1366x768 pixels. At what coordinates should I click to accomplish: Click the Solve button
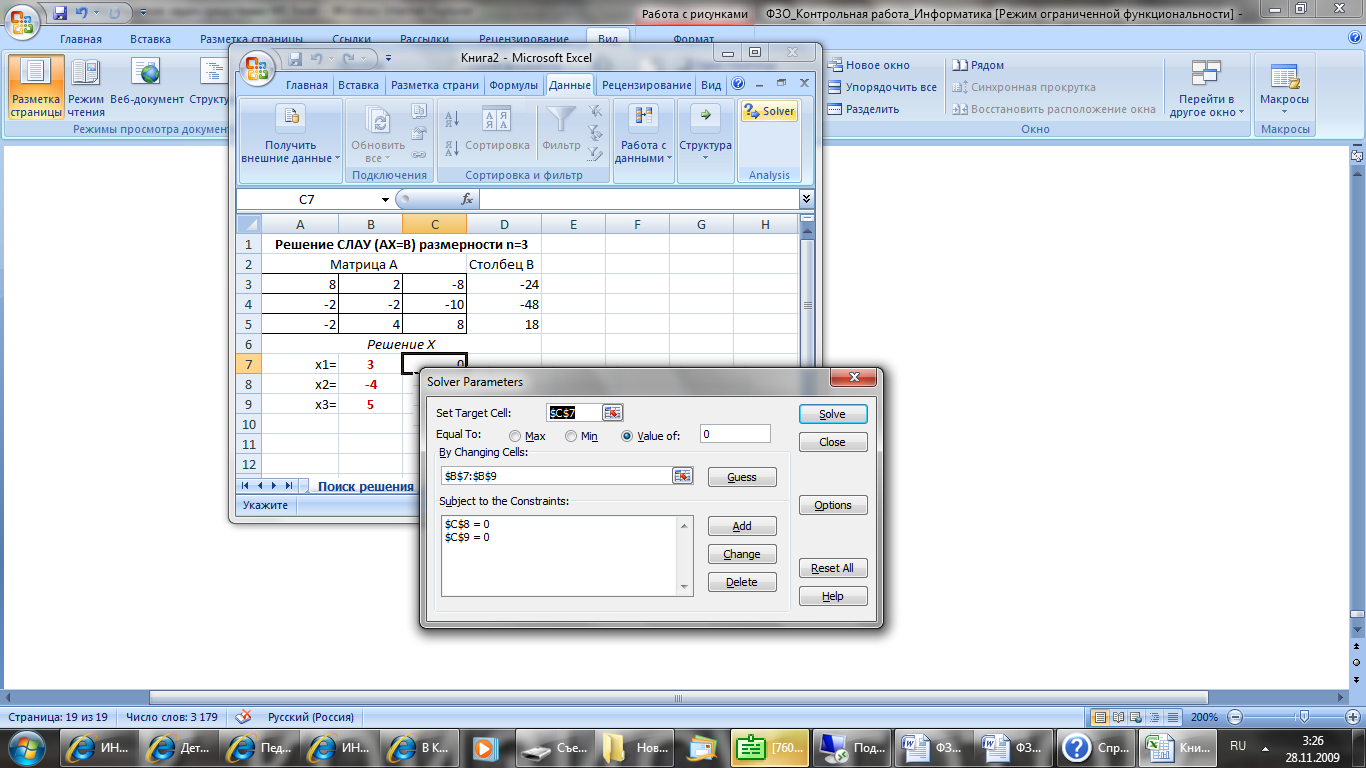[x=832, y=414]
